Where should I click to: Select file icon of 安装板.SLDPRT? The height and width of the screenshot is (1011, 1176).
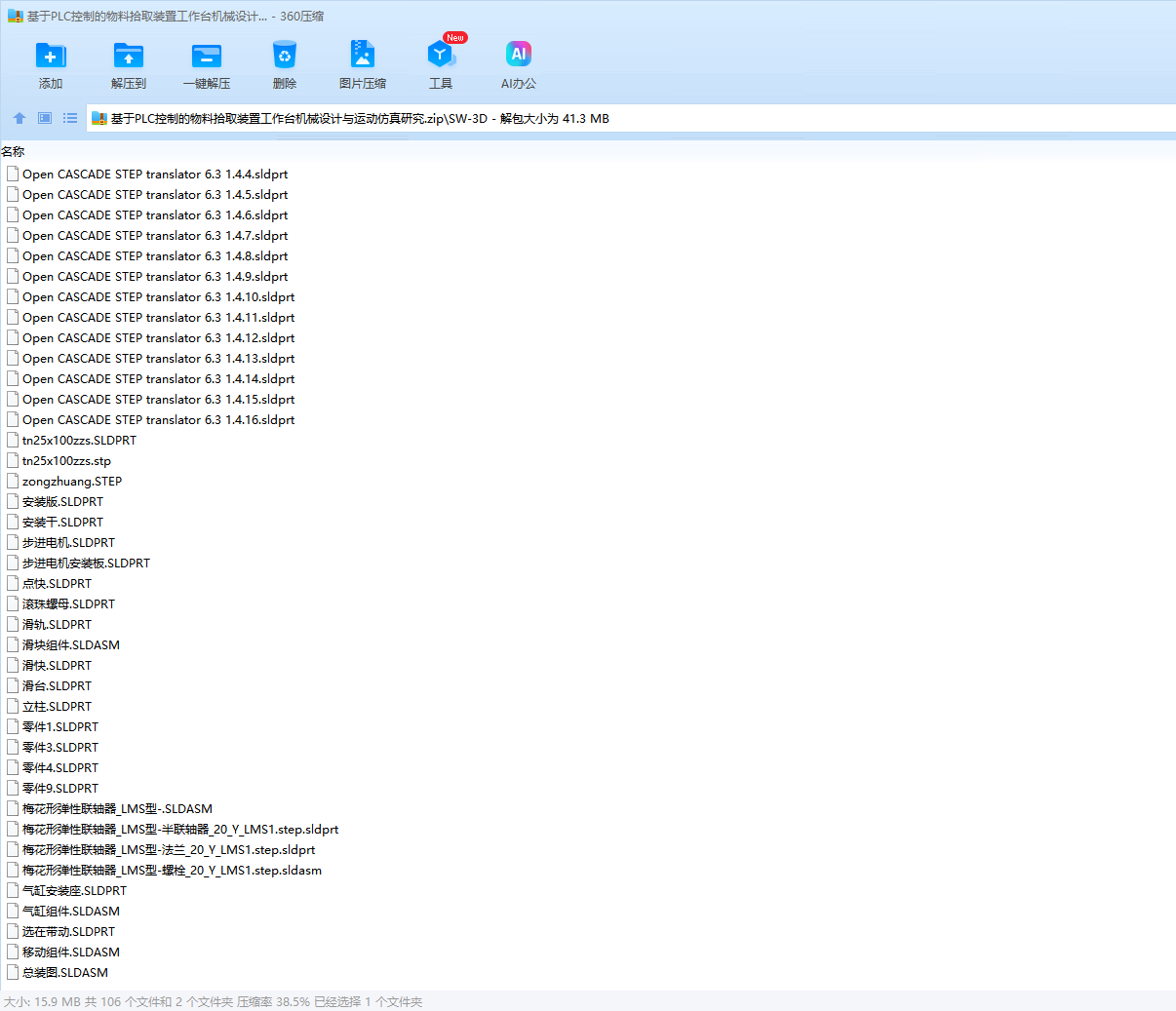point(13,501)
